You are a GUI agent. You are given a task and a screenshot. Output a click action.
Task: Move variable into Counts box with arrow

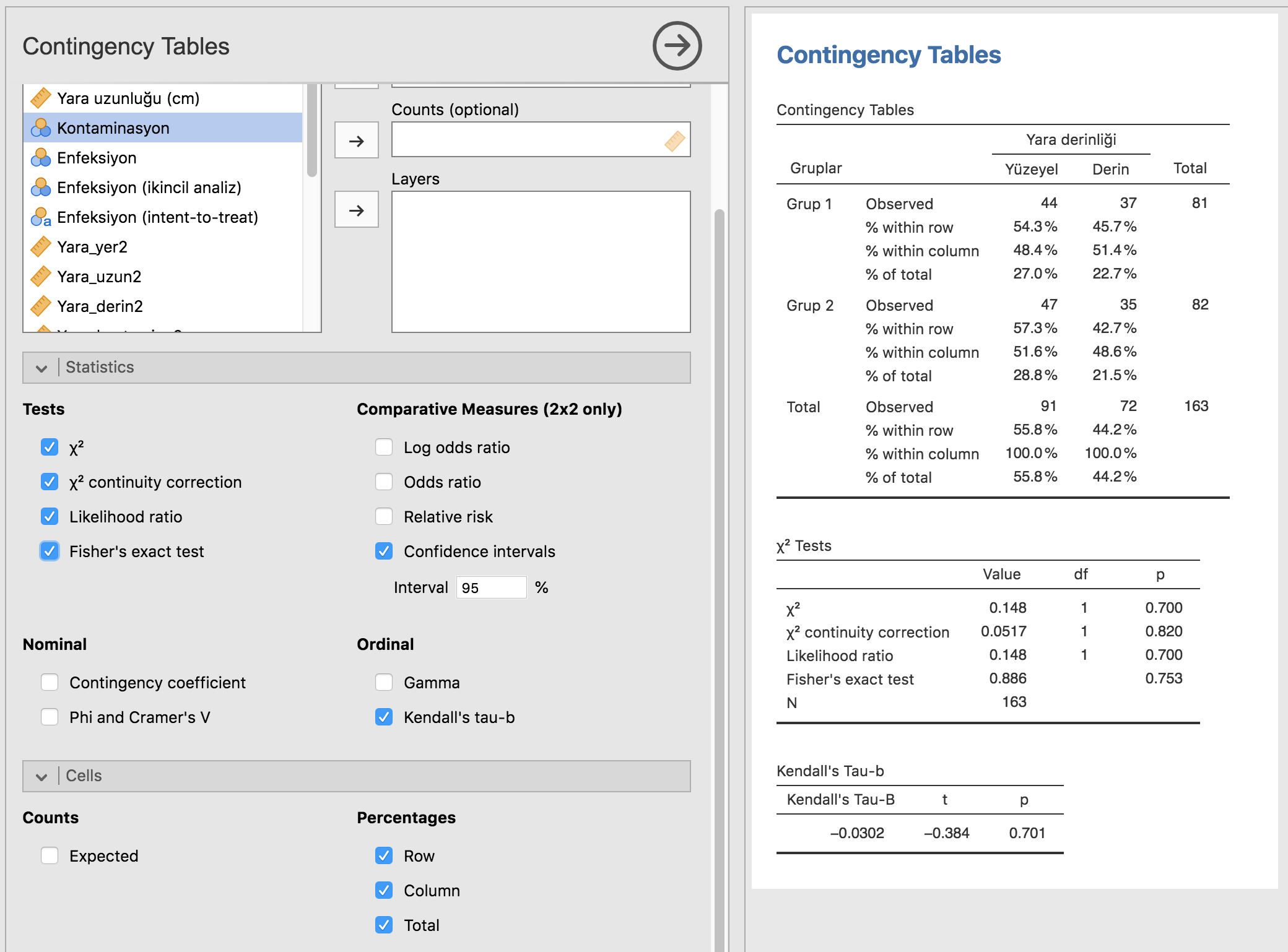356,141
